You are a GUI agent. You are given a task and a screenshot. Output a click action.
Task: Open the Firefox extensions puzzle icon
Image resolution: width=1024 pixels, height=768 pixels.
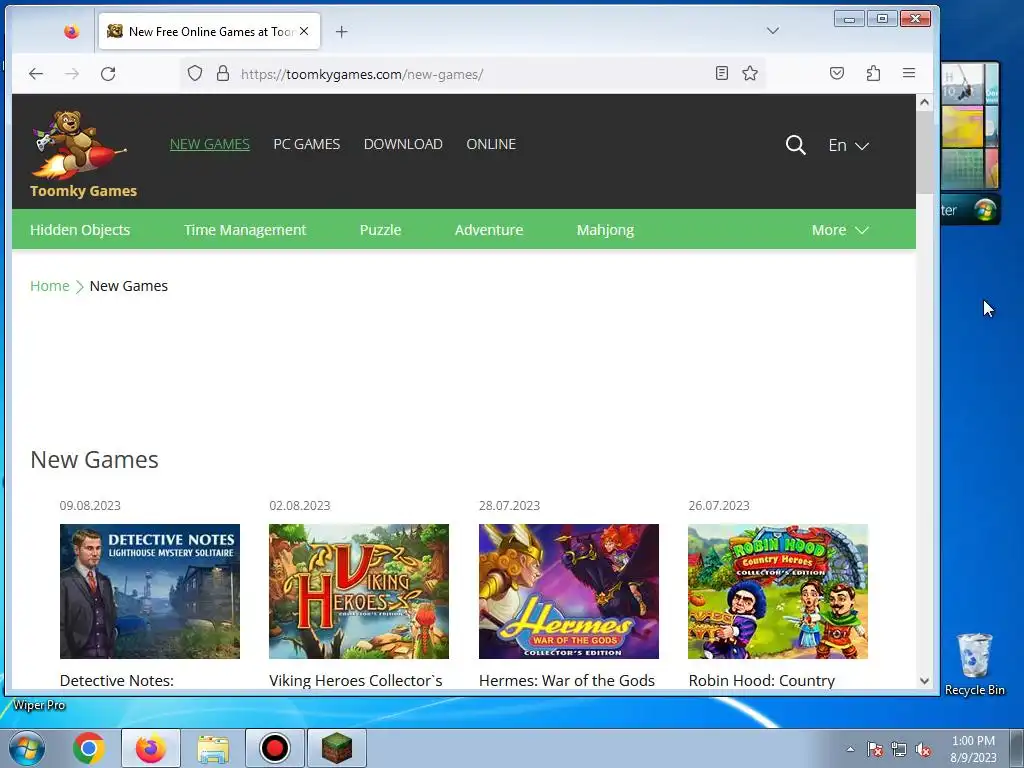tap(873, 73)
